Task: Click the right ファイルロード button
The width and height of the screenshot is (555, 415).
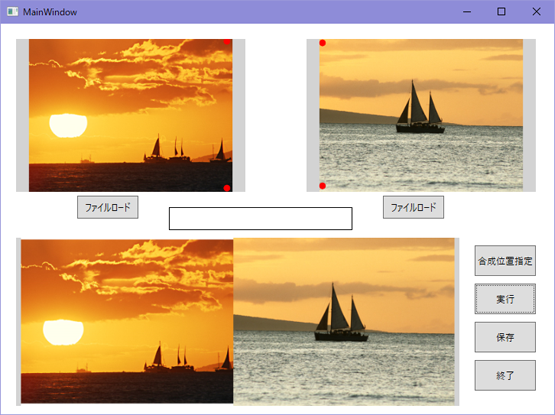Action: [413, 207]
